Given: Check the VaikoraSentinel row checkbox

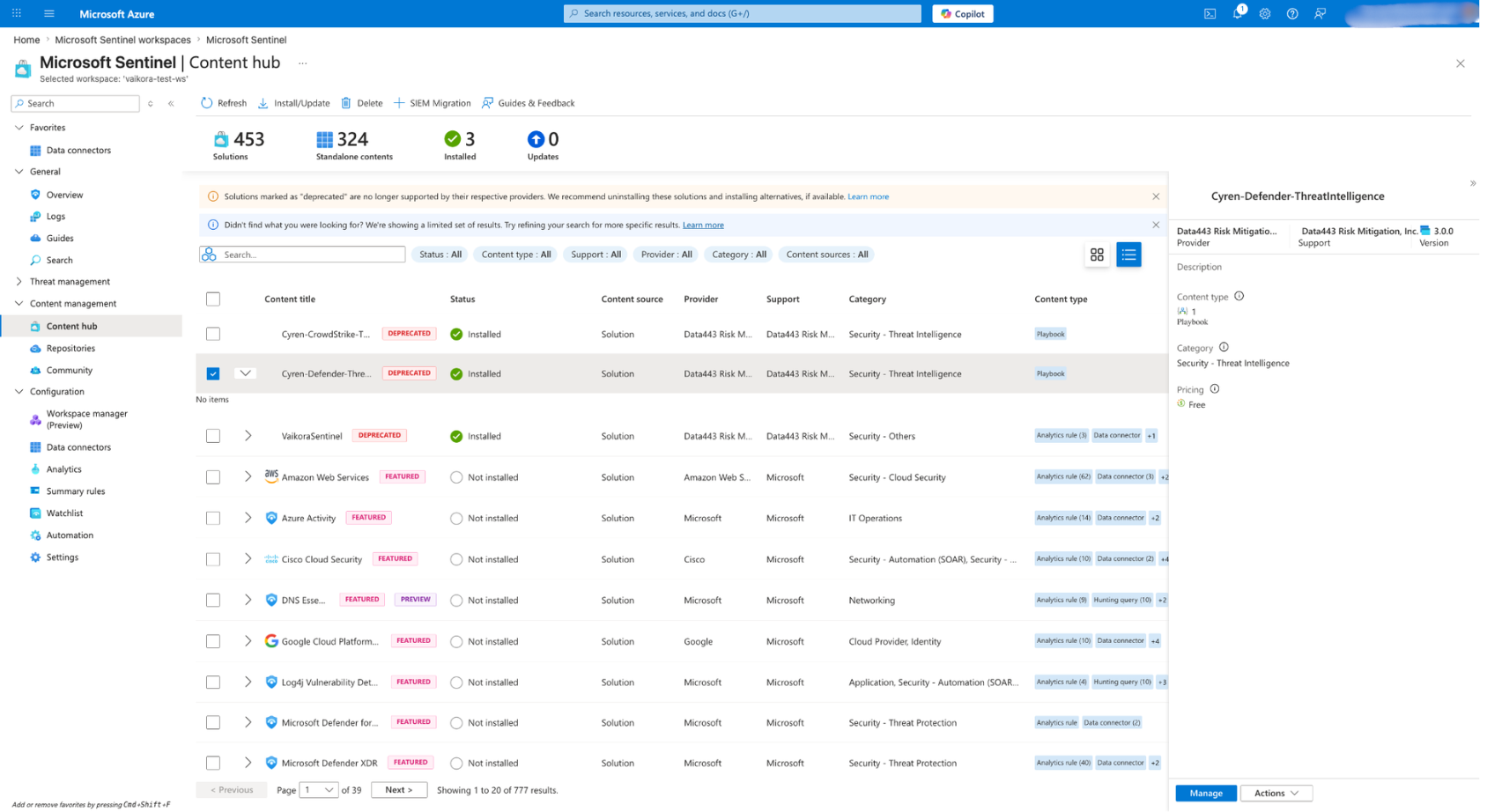Looking at the screenshot, I should [213, 436].
